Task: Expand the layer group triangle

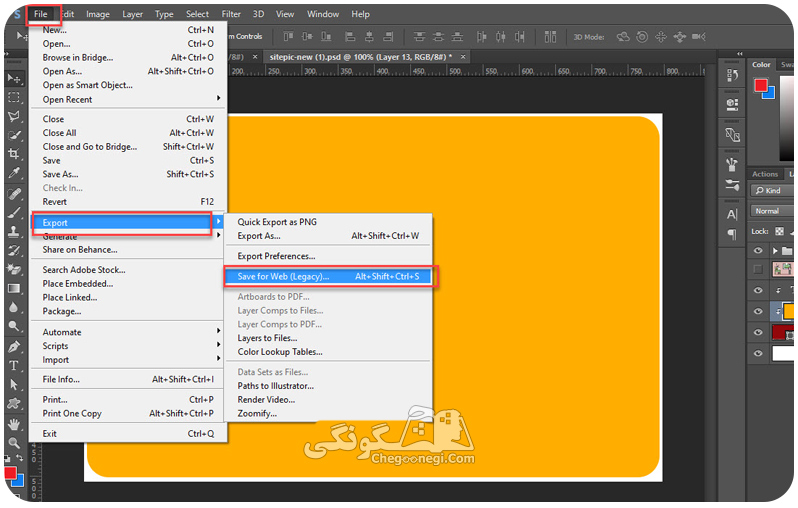Action: pyautogui.click(x=775, y=250)
